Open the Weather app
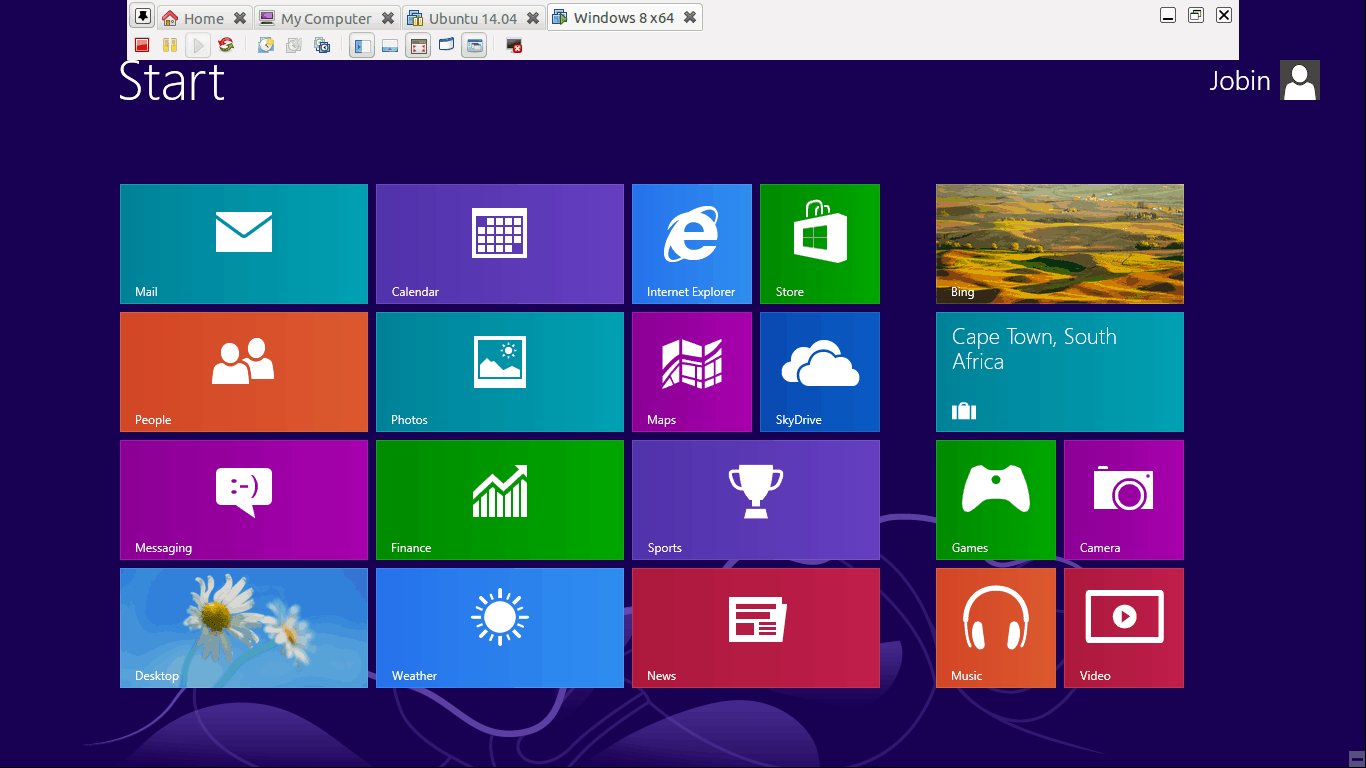1366x768 pixels. (500, 628)
